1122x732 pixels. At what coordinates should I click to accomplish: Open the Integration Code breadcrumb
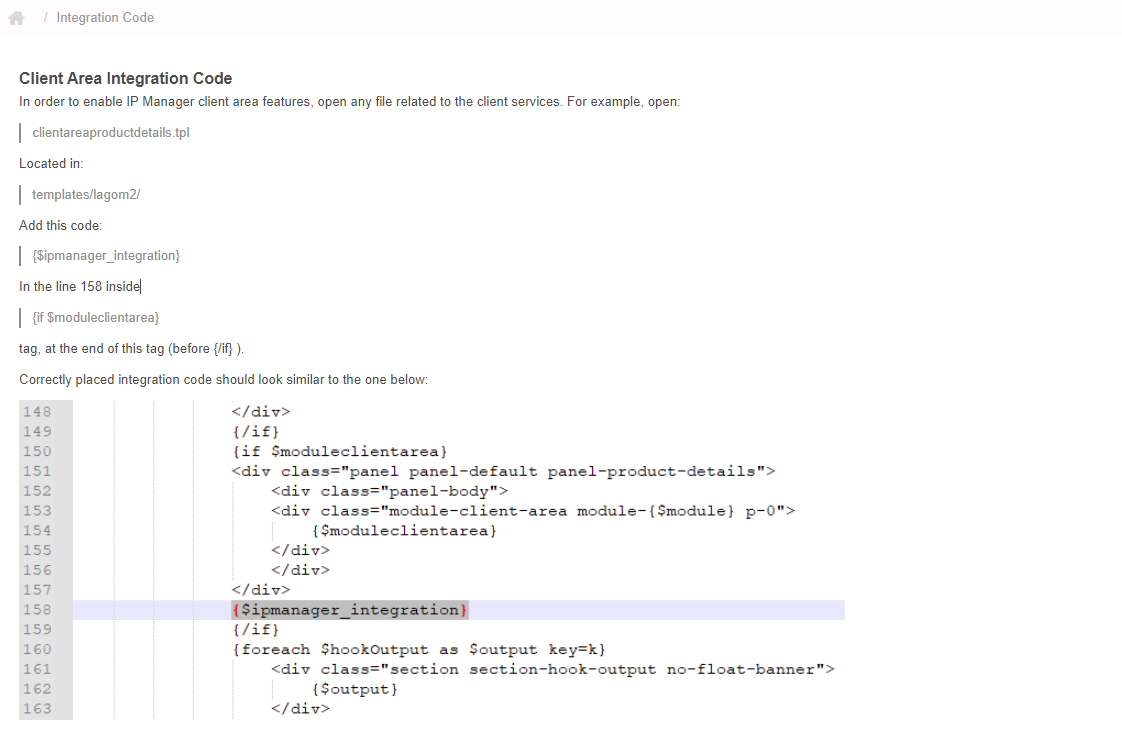(x=105, y=18)
